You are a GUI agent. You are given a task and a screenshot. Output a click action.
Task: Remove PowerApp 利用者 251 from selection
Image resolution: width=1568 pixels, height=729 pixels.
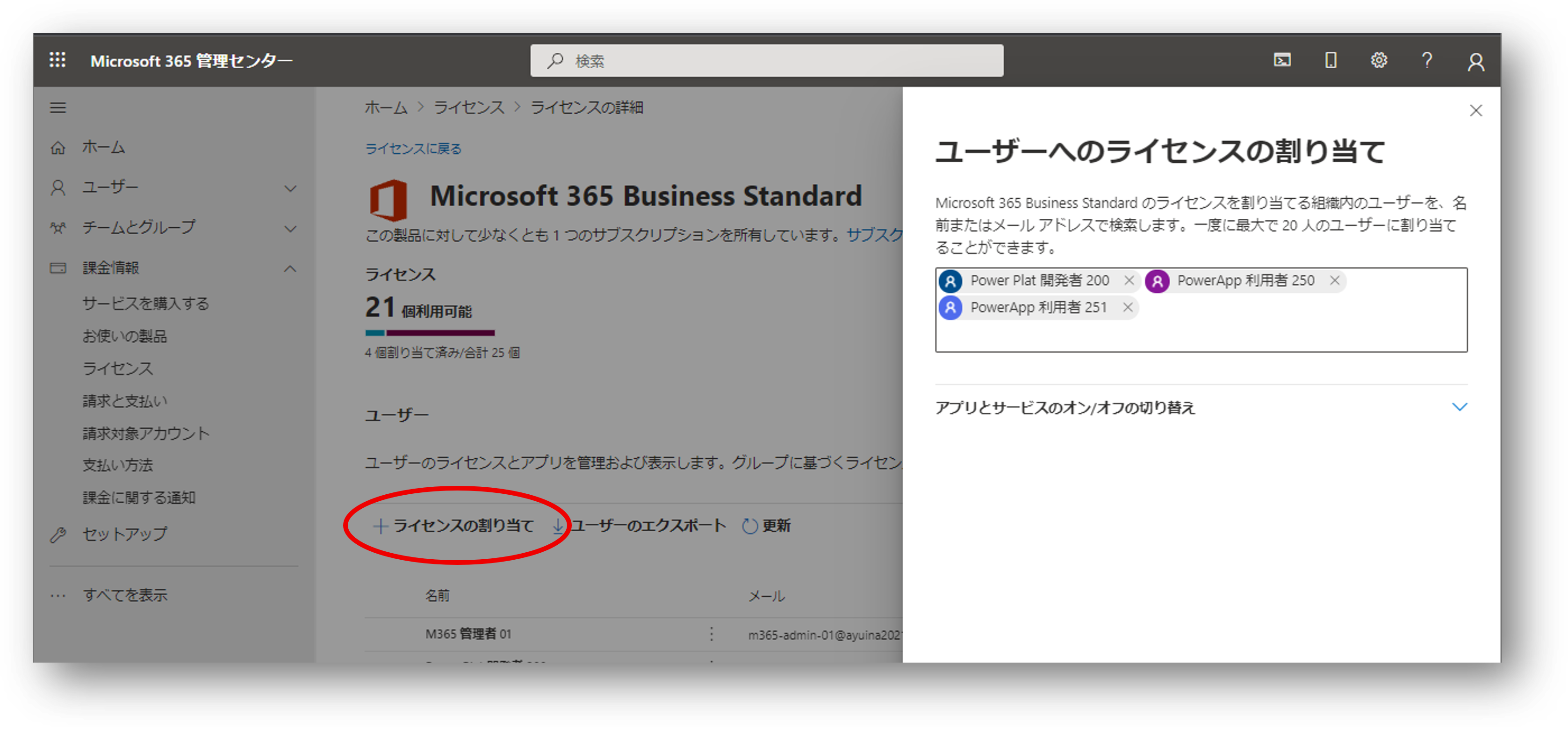pyautogui.click(x=1127, y=307)
